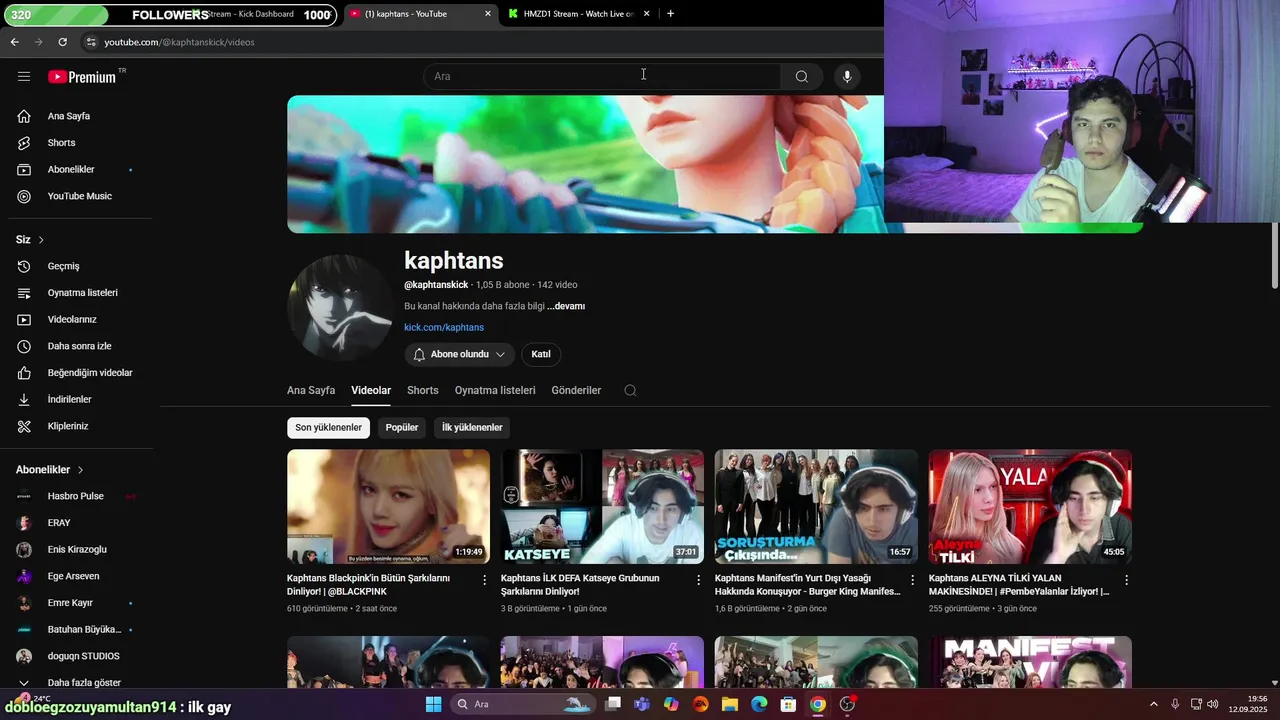Open the YouTube hamburger guide menu
This screenshot has height=720, width=1280.
click(24, 76)
